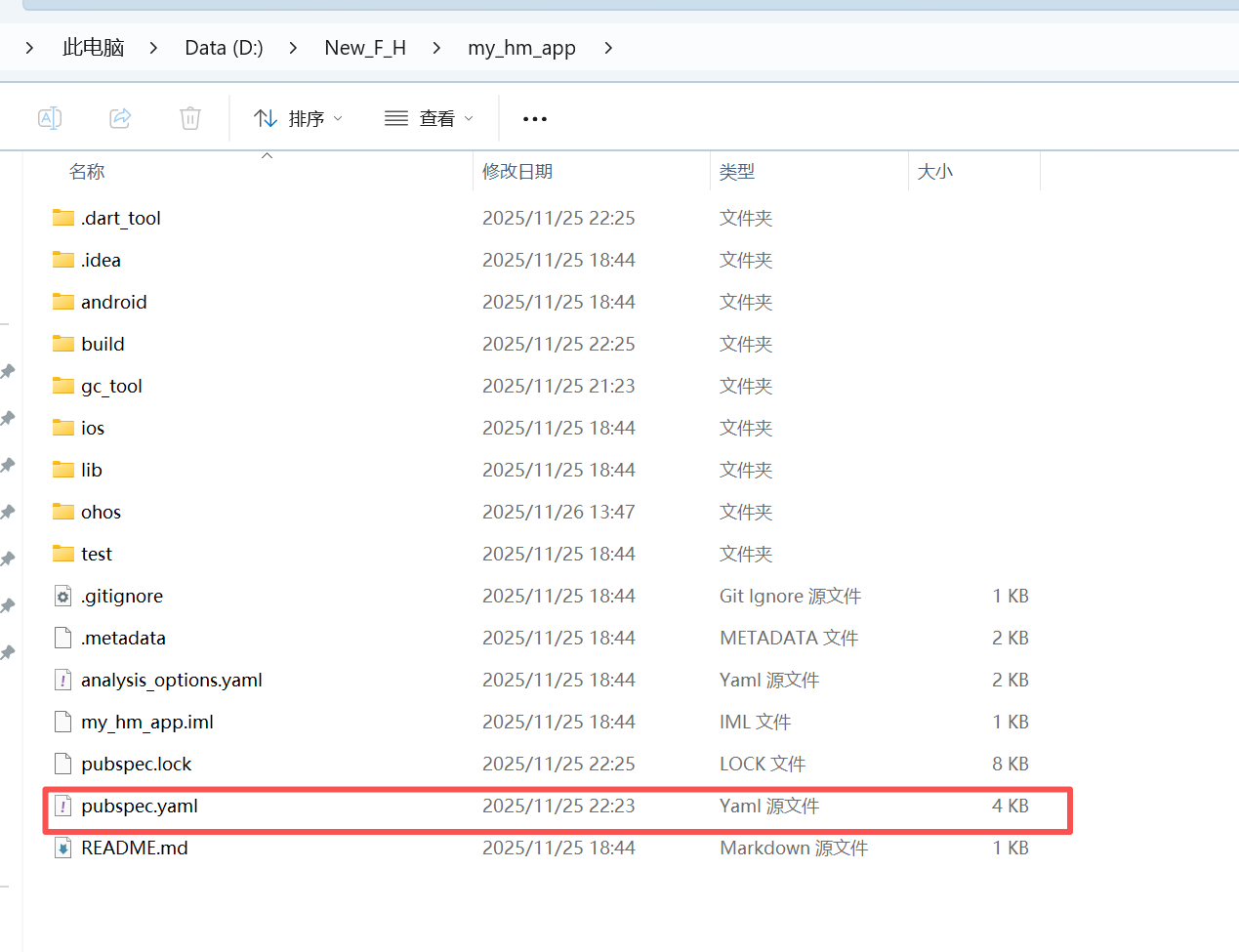Click the .gitignore gear file icon
Image resolution: width=1239 pixels, height=952 pixels.
click(62, 596)
